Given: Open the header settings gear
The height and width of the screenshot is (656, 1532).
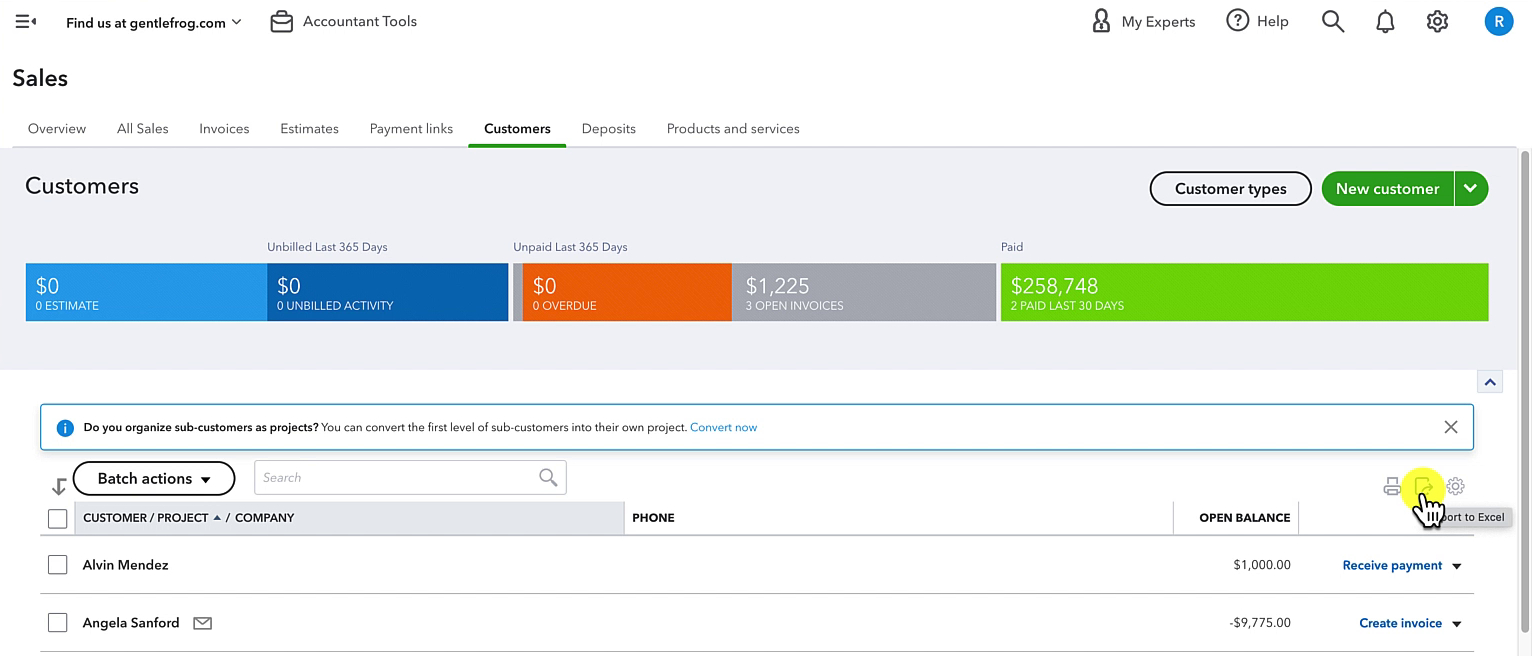Looking at the screenshot, I should [x=1437, y=21].
